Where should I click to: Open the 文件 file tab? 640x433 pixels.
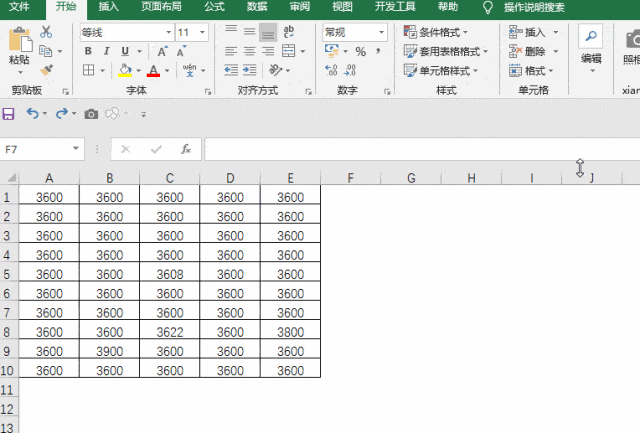[x=19, y=7]
